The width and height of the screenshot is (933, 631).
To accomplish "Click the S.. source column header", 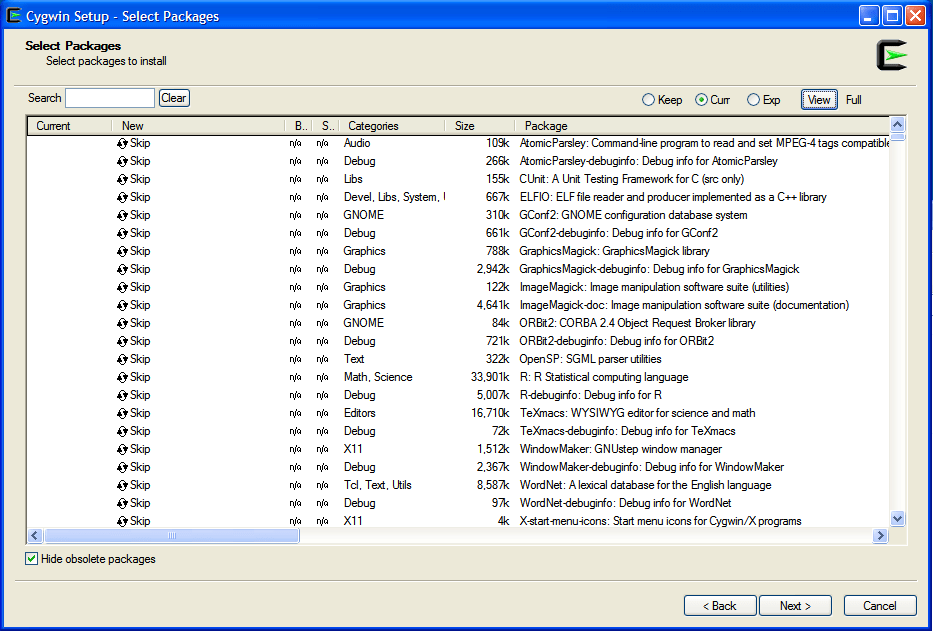I will click(325, 126).
